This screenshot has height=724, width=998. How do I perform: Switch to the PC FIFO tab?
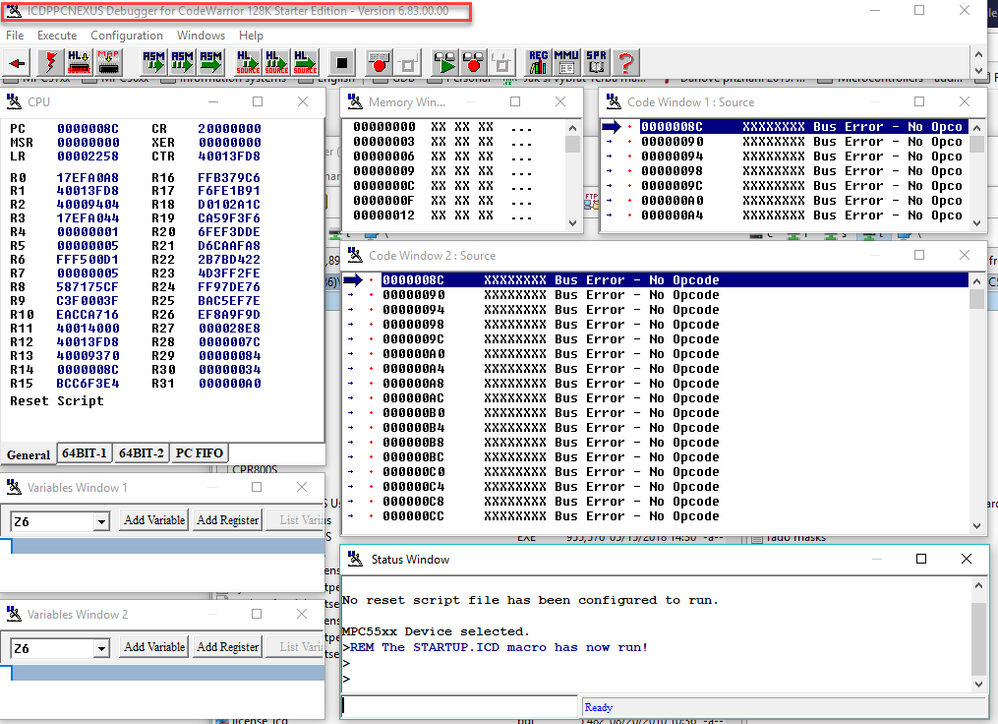[x=199, y=453]
